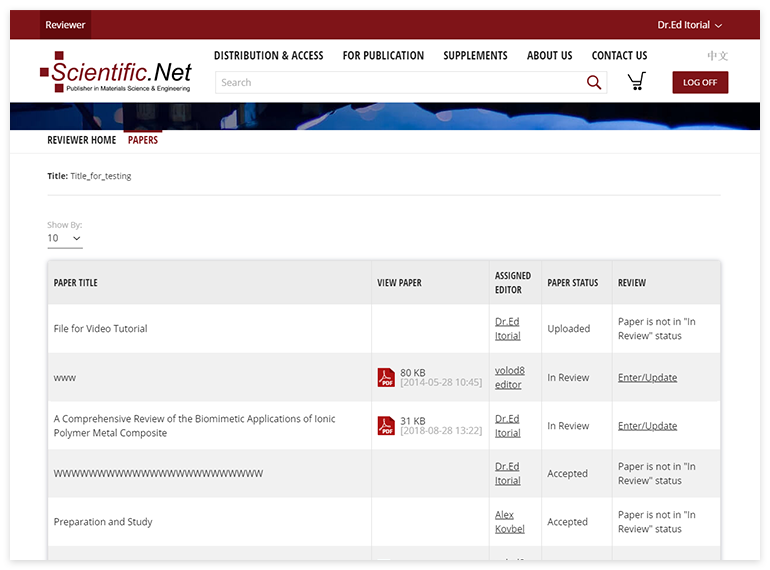Open the For Publication menu

coord(383,56)
